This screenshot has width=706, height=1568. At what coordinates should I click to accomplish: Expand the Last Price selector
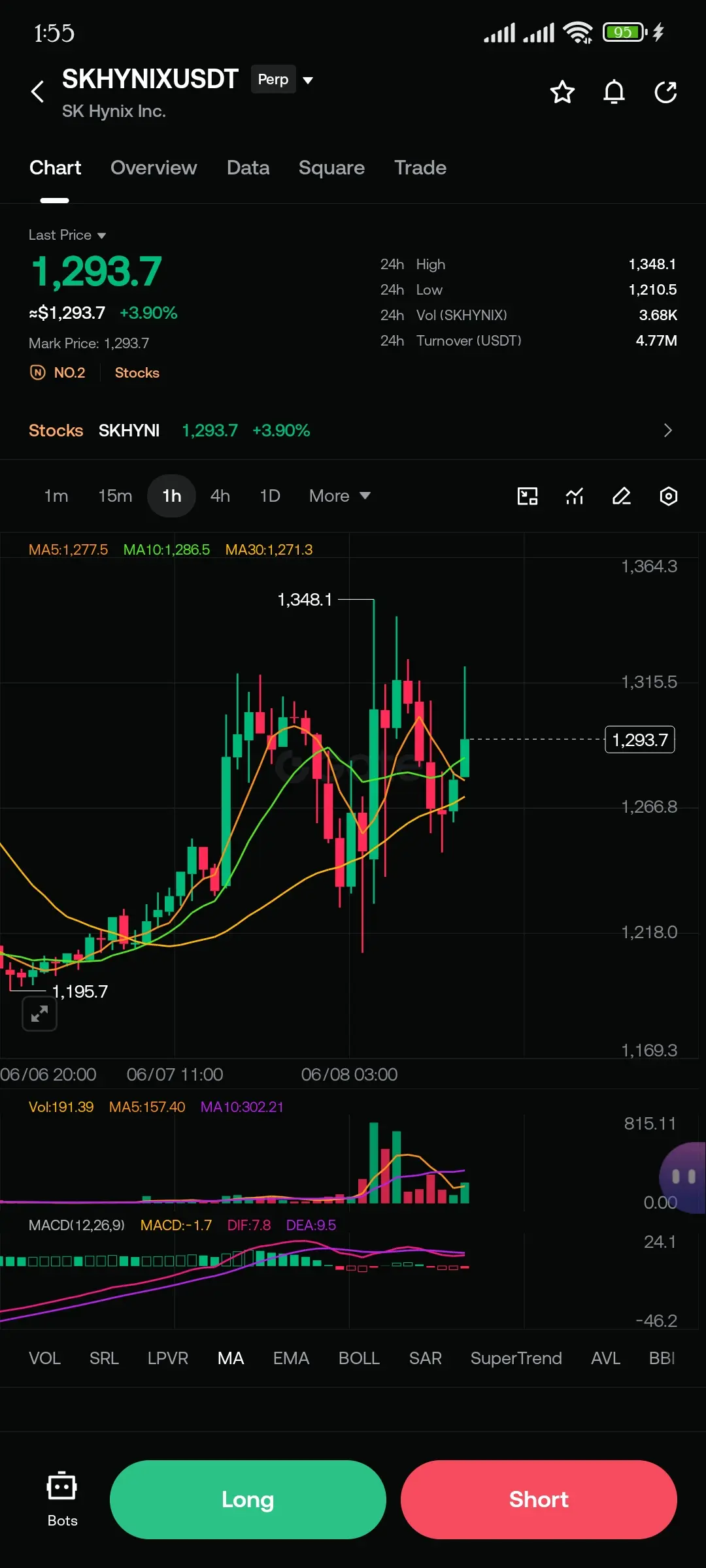67,235
